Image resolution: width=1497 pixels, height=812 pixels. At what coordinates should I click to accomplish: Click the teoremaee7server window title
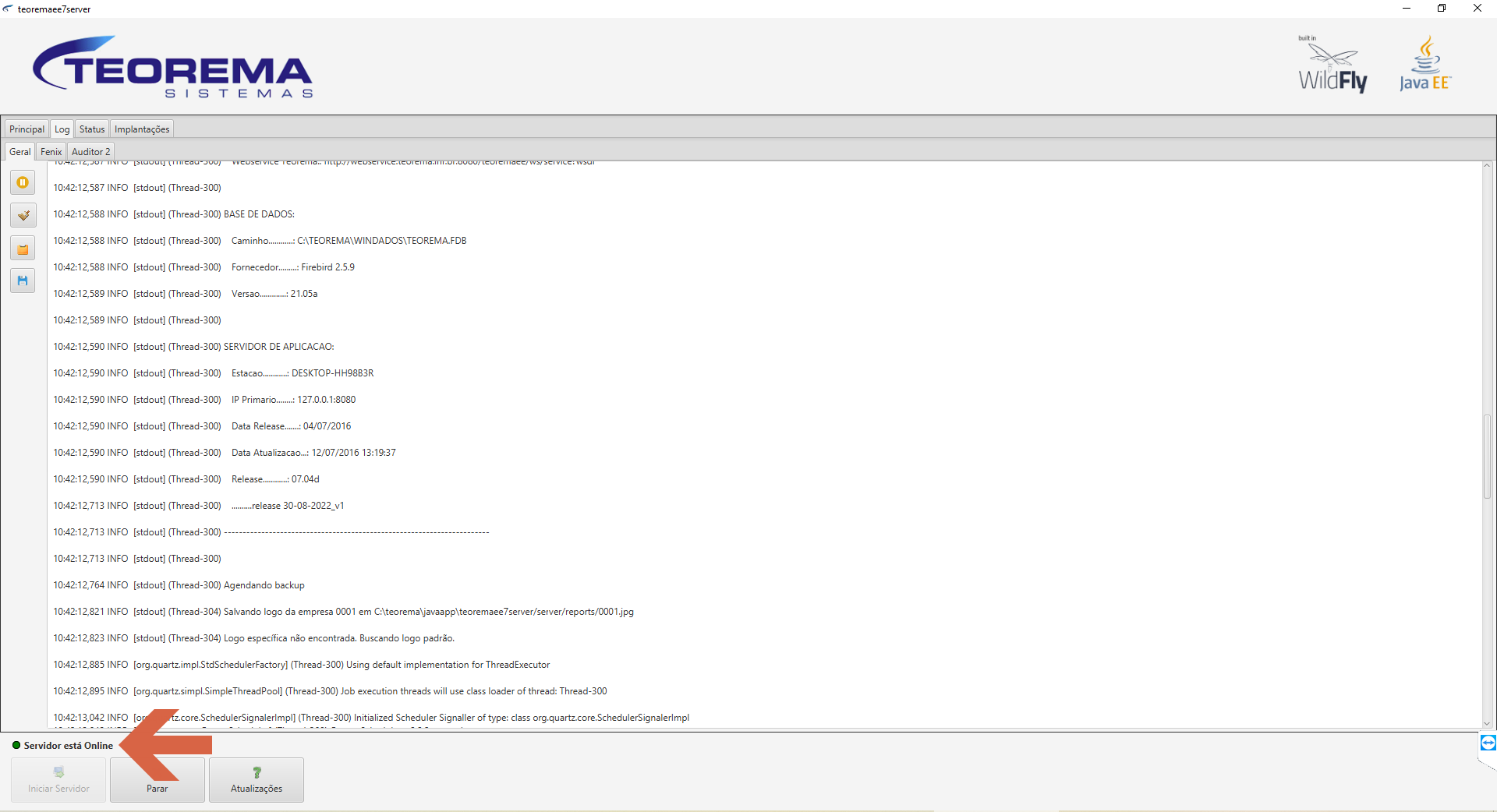[x=54, y=9]
